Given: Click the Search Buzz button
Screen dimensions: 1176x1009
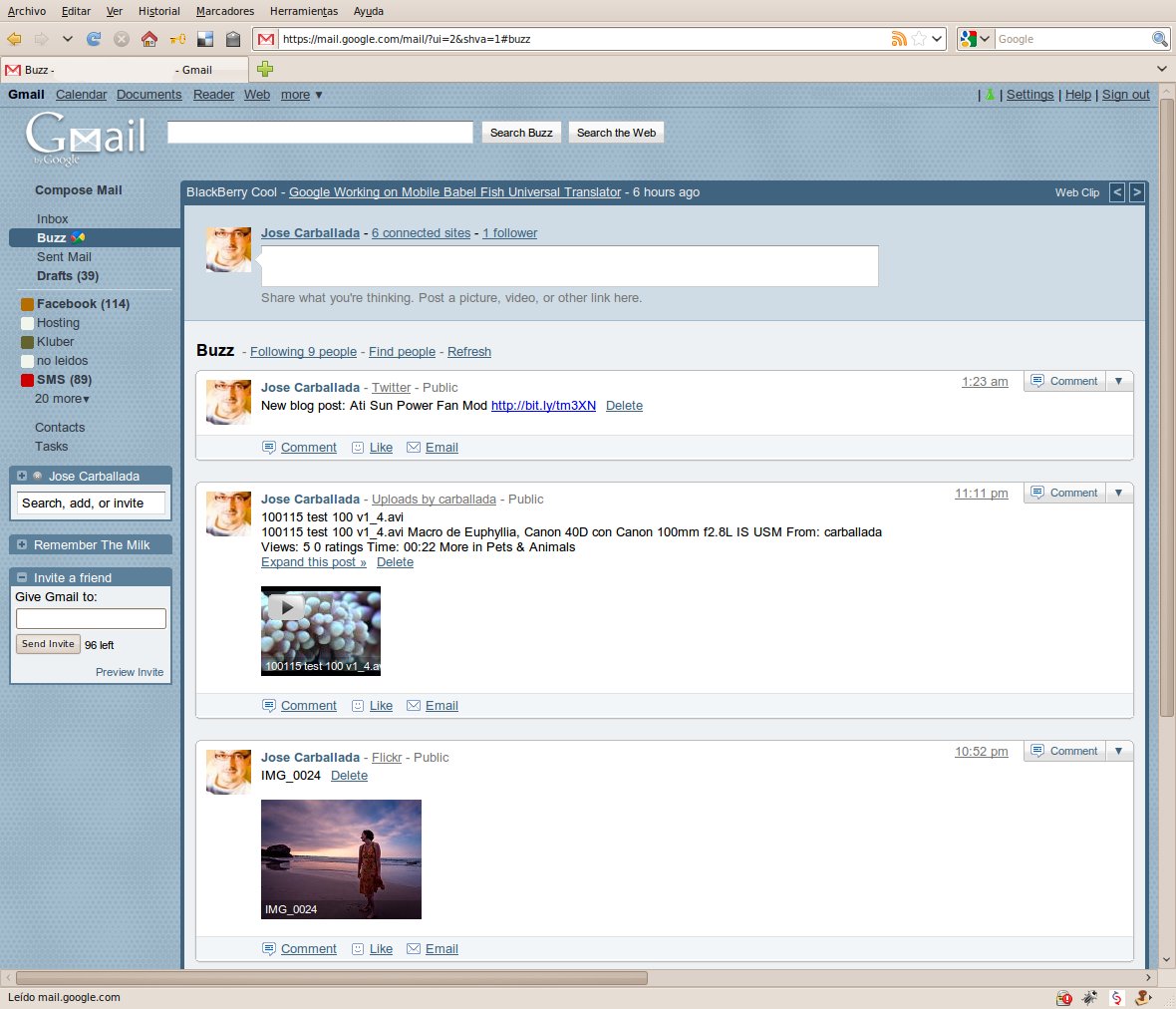Looking at the screenshot, I should (x=521, y=133).
